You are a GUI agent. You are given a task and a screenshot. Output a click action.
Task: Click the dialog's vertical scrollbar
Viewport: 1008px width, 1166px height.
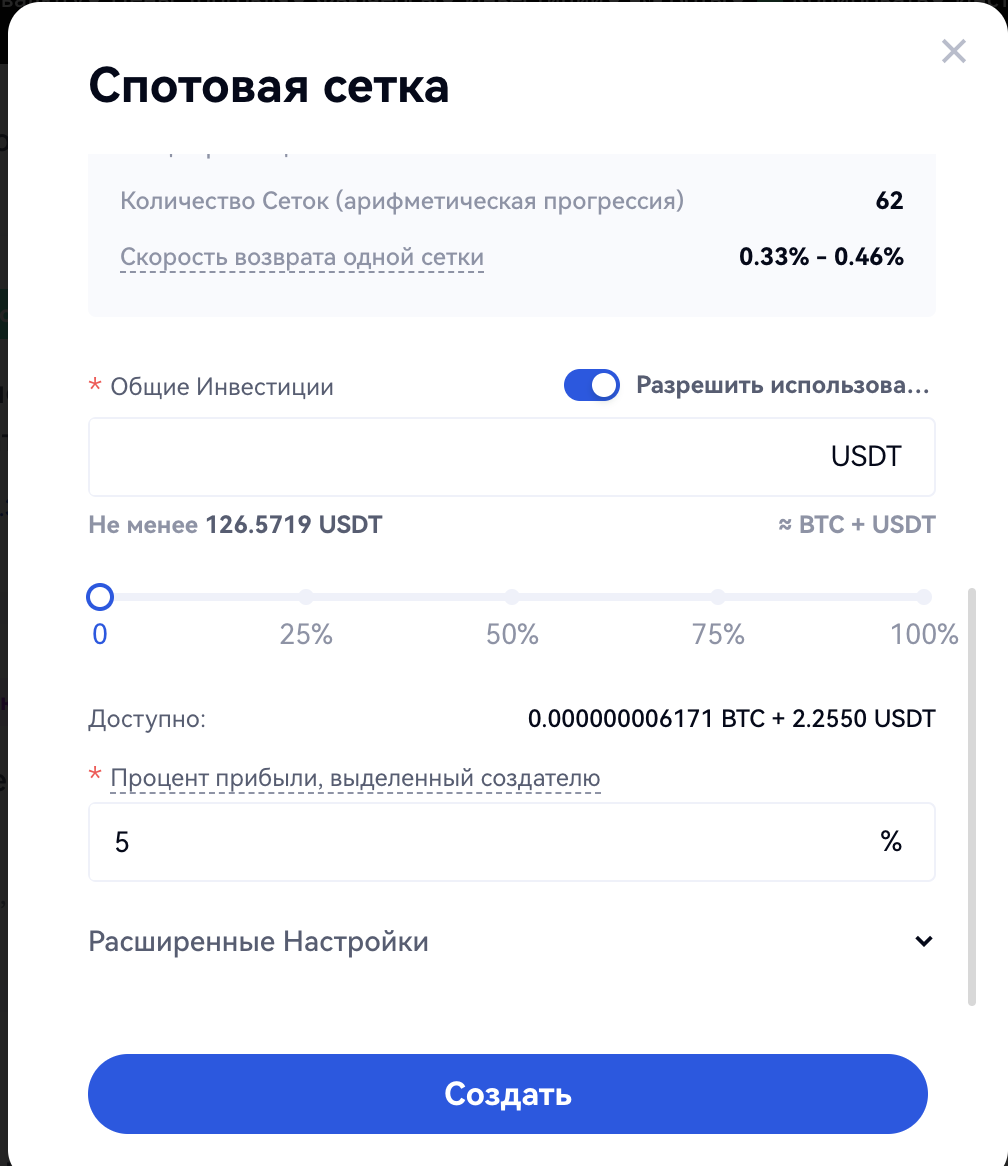click(973, 795)
